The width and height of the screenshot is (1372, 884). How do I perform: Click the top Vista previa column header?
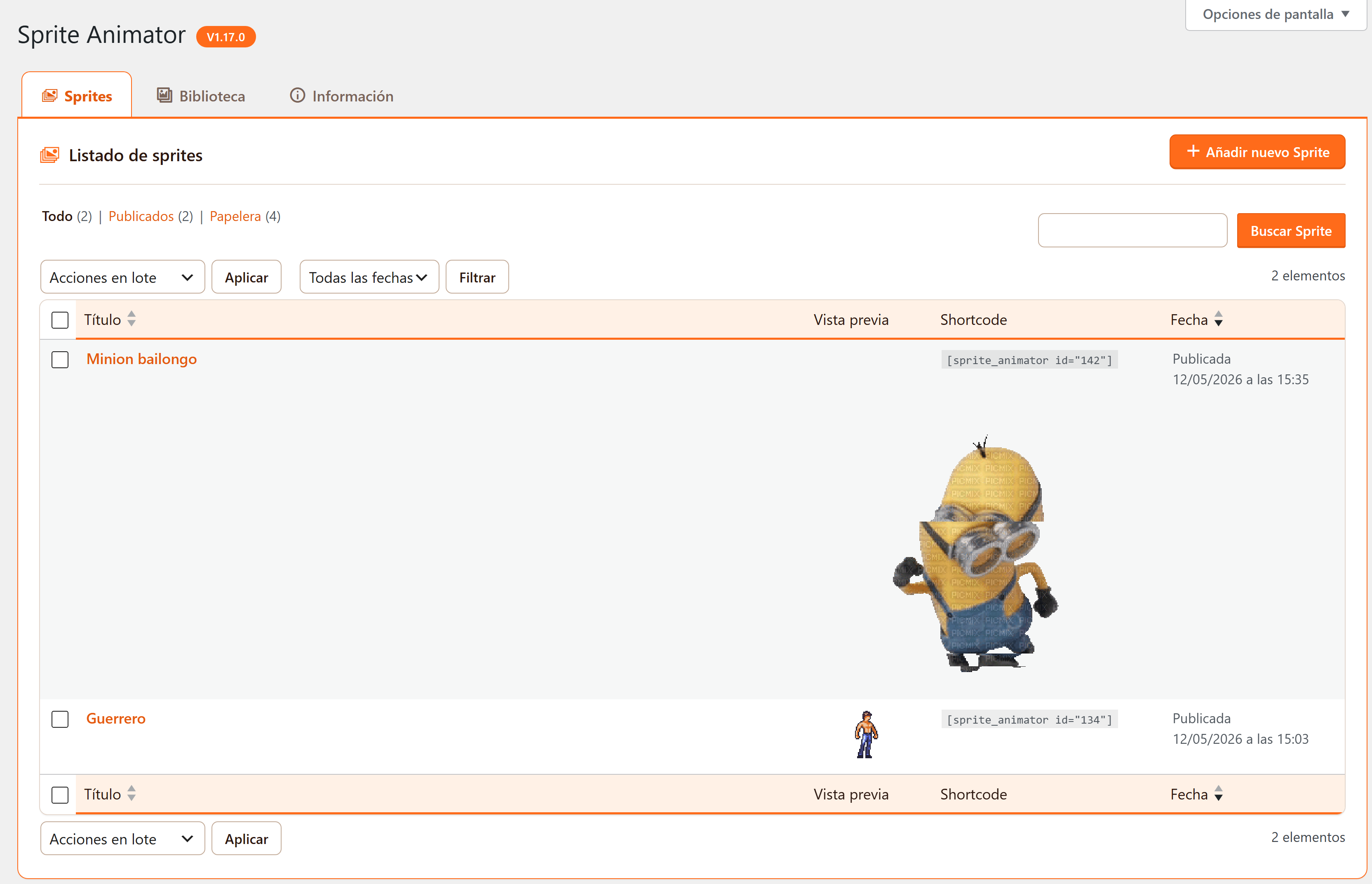tap(851, 320)
